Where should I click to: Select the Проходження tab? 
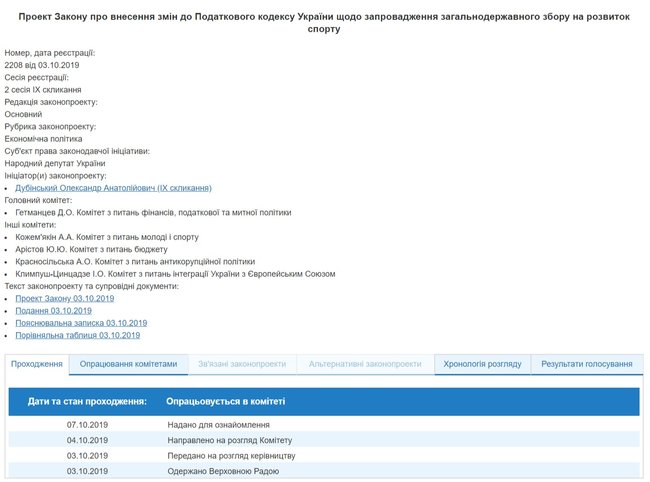point(37,364)
